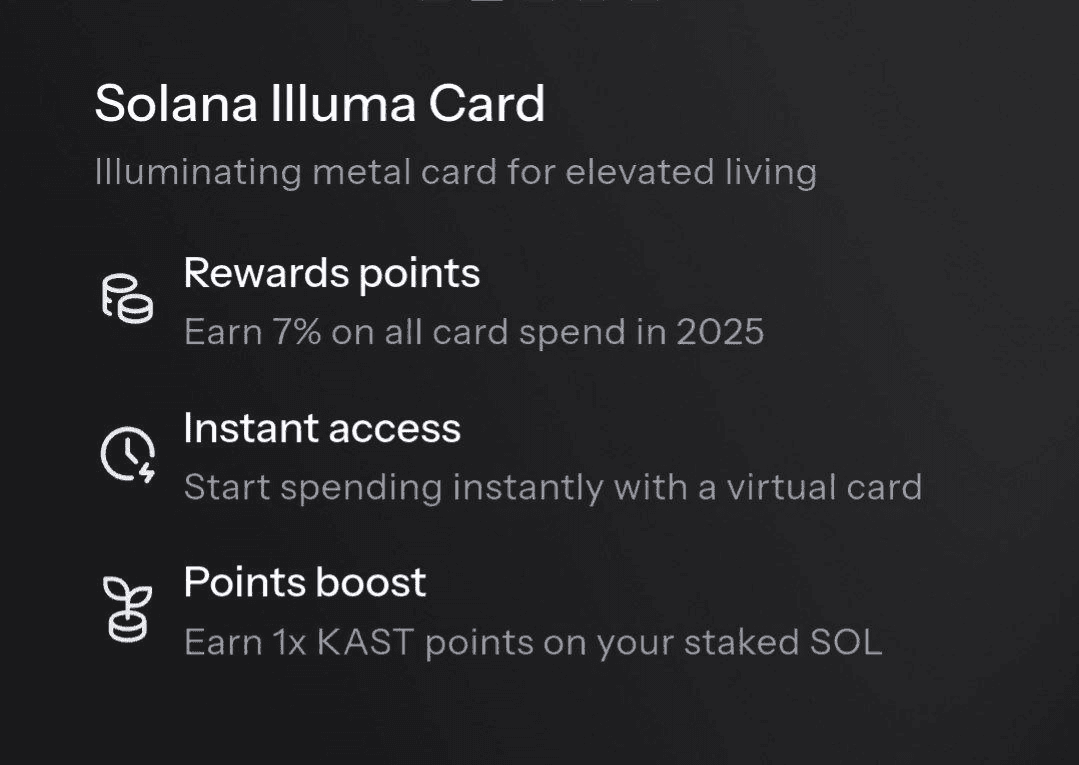Image resolution: width=1079 pixels, height=765 pixels.
Task: Open the Instant access heading
Action: coord(321,428)
